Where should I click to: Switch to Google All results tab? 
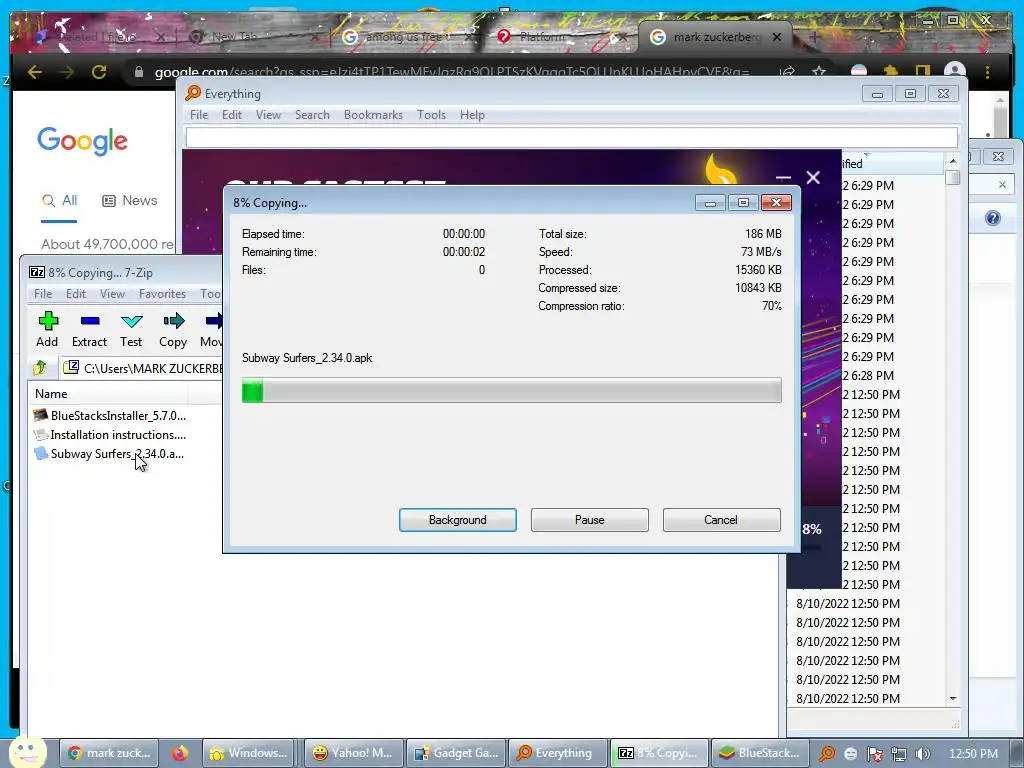(59, 201)
